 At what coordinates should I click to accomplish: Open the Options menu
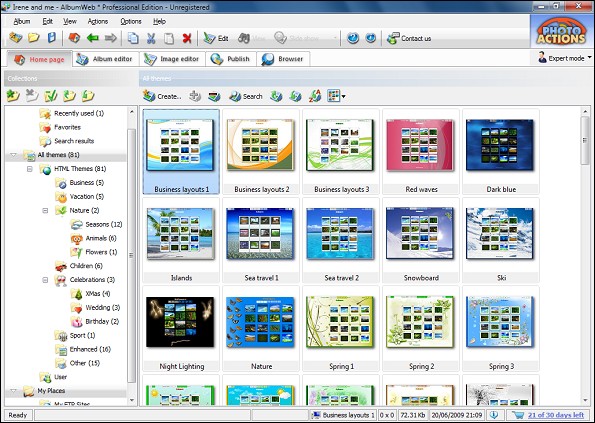[x=131, y=21]
